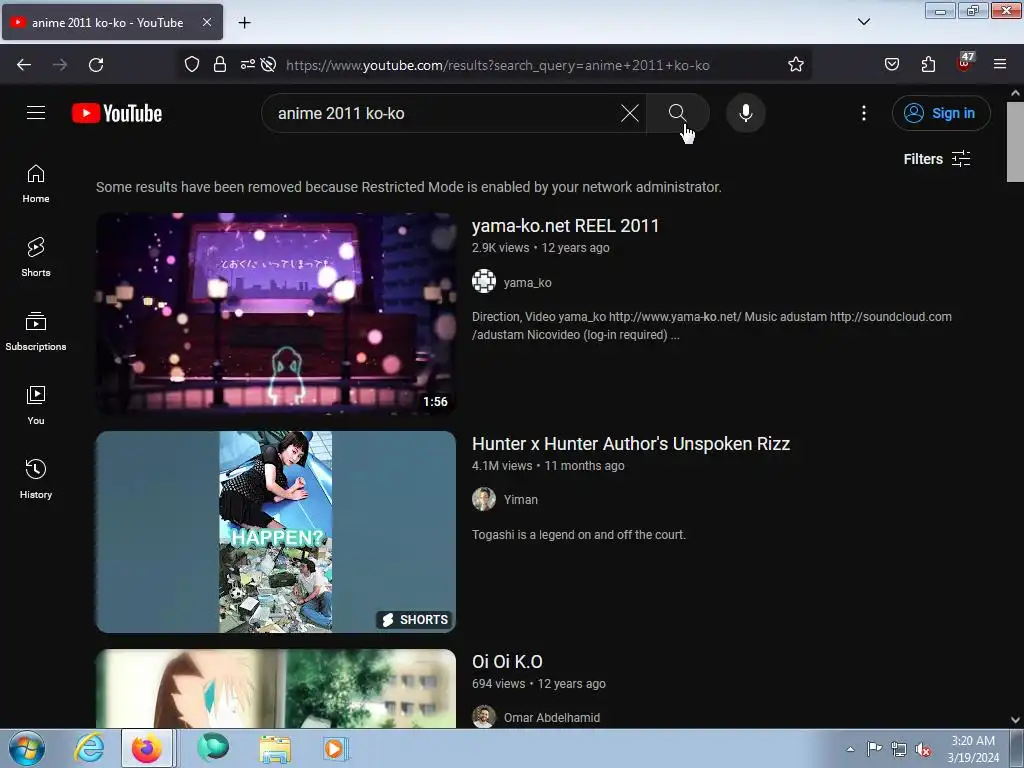Viewport: 1024px width, 768px height.
Task: Click the magnifier search button
Action: coord(677,113)
